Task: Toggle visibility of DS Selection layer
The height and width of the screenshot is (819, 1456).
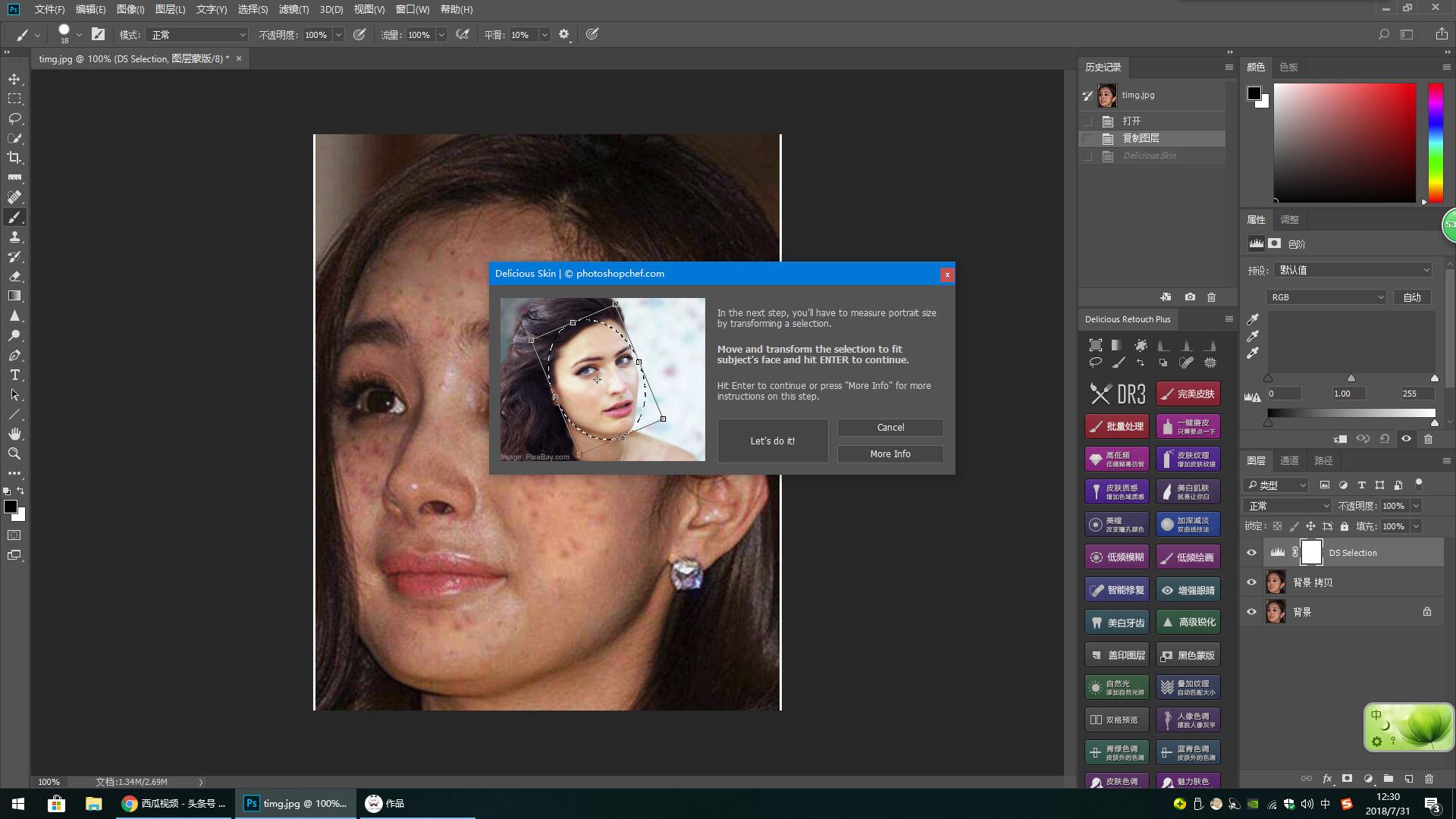Action: (x=1251, y=552)
